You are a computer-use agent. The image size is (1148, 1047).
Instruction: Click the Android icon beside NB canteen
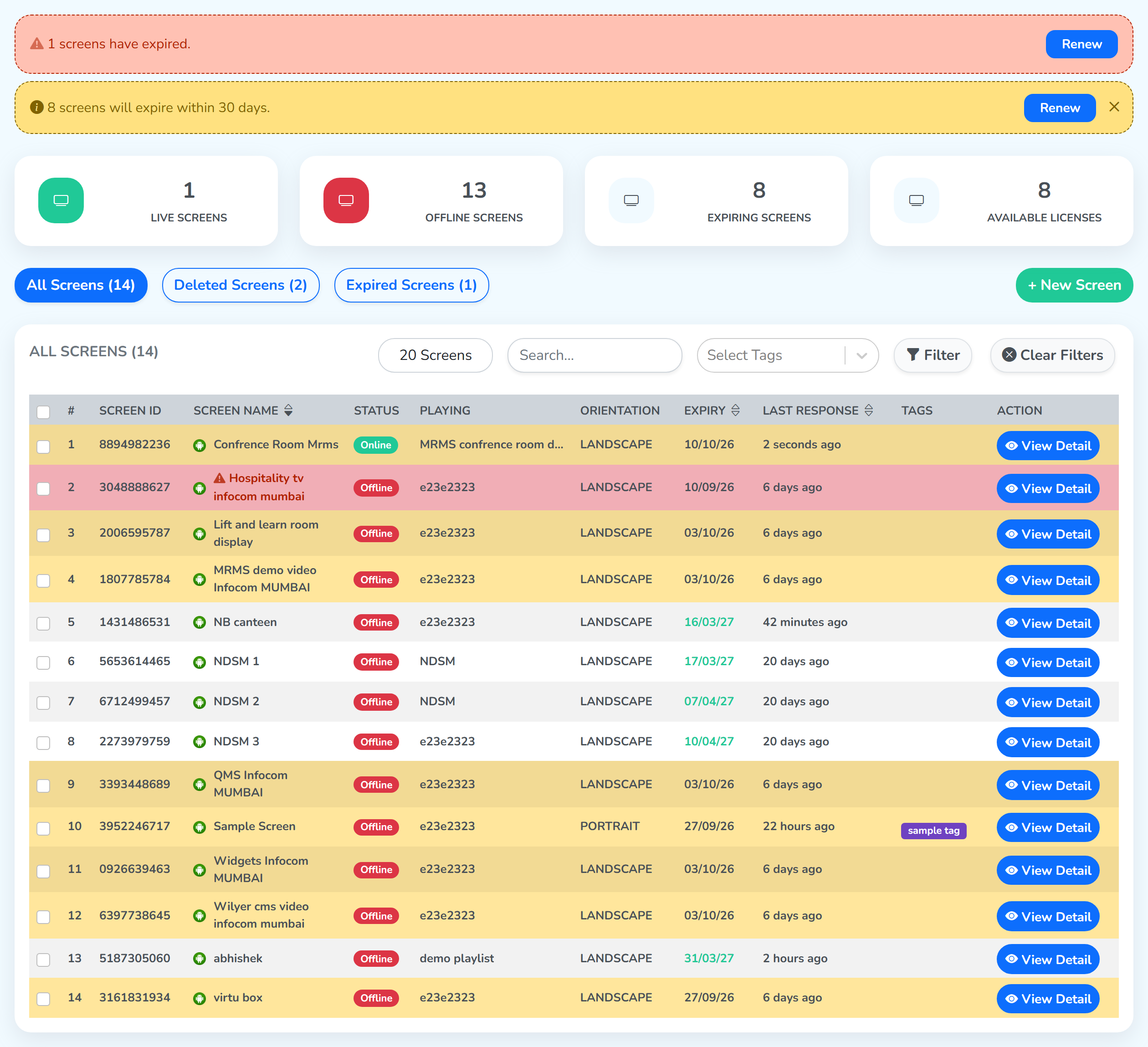tap(200, 623)
